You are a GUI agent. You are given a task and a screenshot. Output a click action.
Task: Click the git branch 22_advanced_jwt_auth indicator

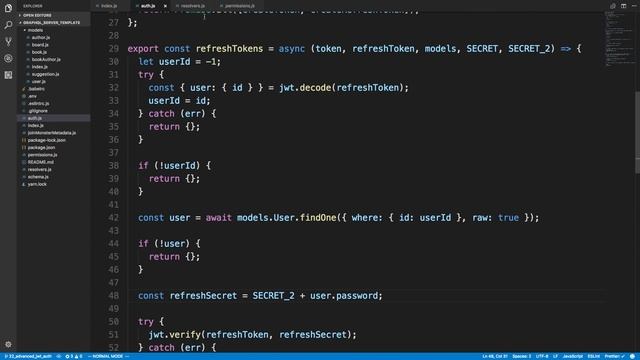tap(28, 356)
